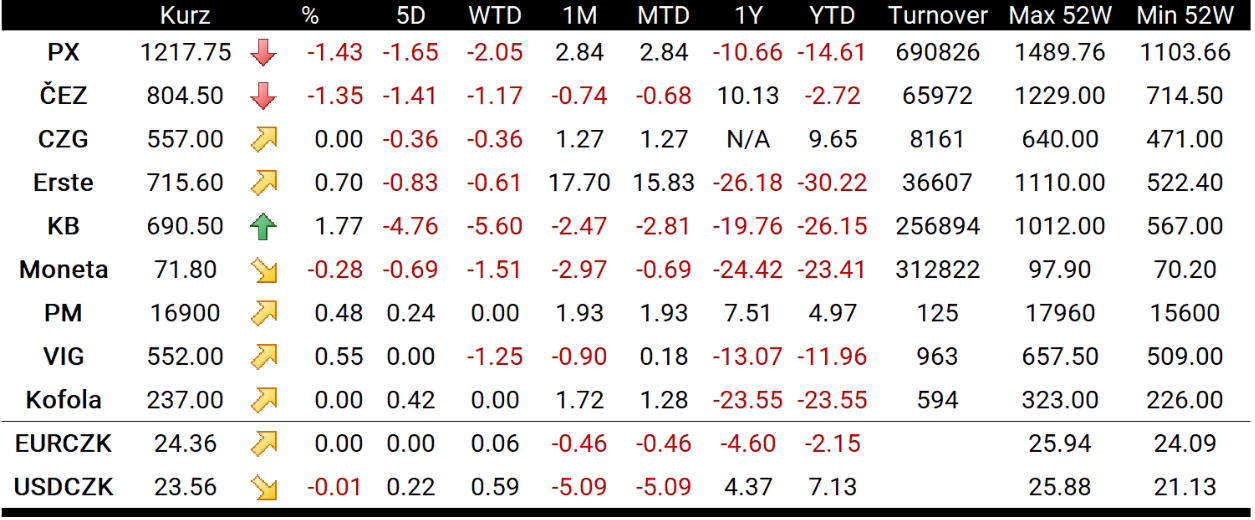Click the green up arrow for KB
Image resolution: width=1255 pixels, height=520 pixels.
point(263,227)
